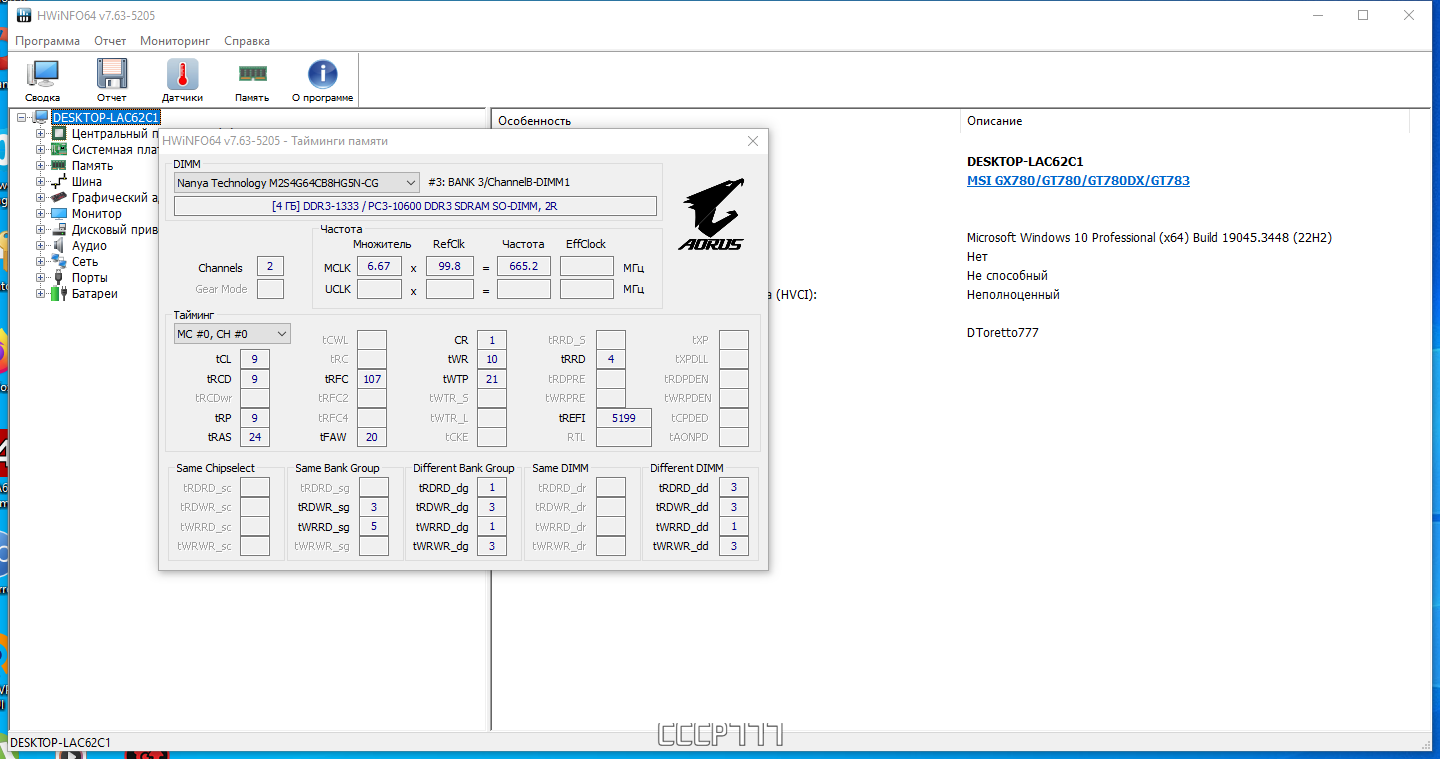Screen dimensions: 1440x759
Task: Click the tFAW value 20 field
Action: coord(372,437)
